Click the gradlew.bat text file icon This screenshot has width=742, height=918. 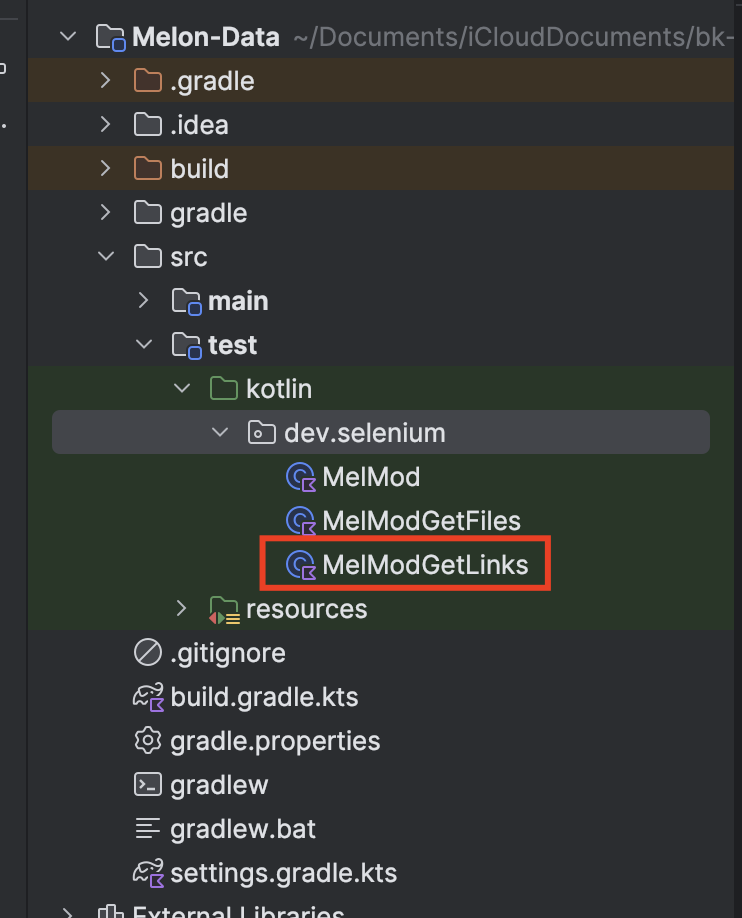tap(148, 829)
